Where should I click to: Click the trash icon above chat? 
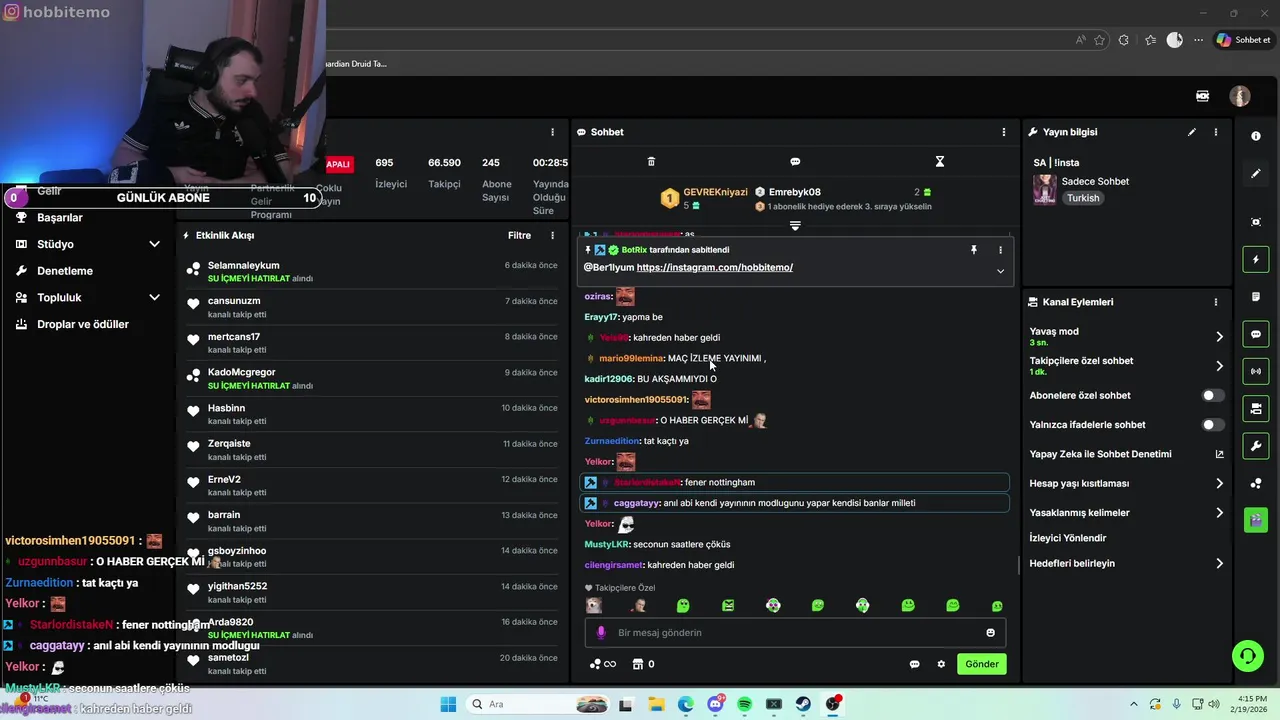pos(651,161)
